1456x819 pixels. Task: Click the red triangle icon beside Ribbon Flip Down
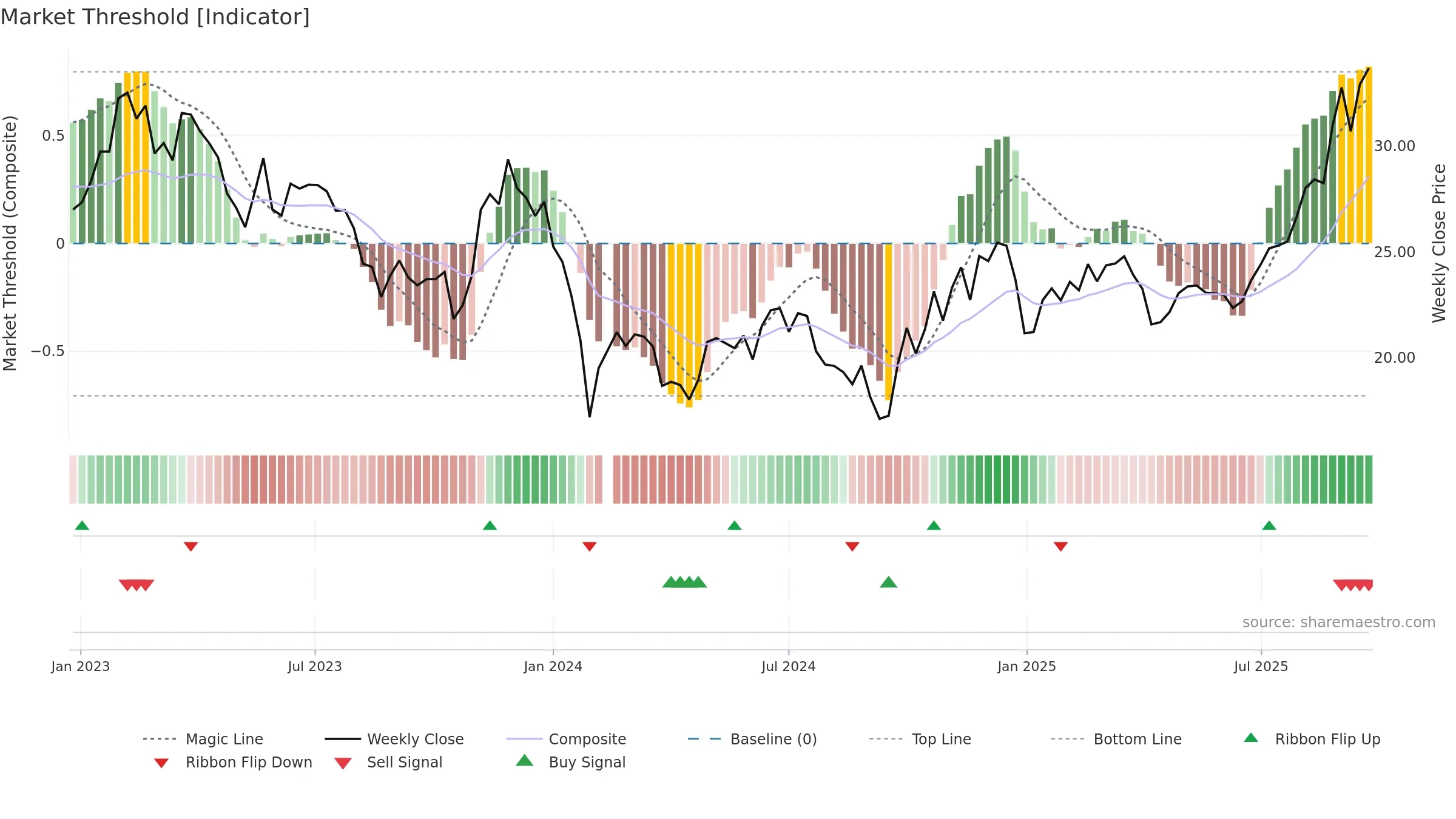pos(161,763)
